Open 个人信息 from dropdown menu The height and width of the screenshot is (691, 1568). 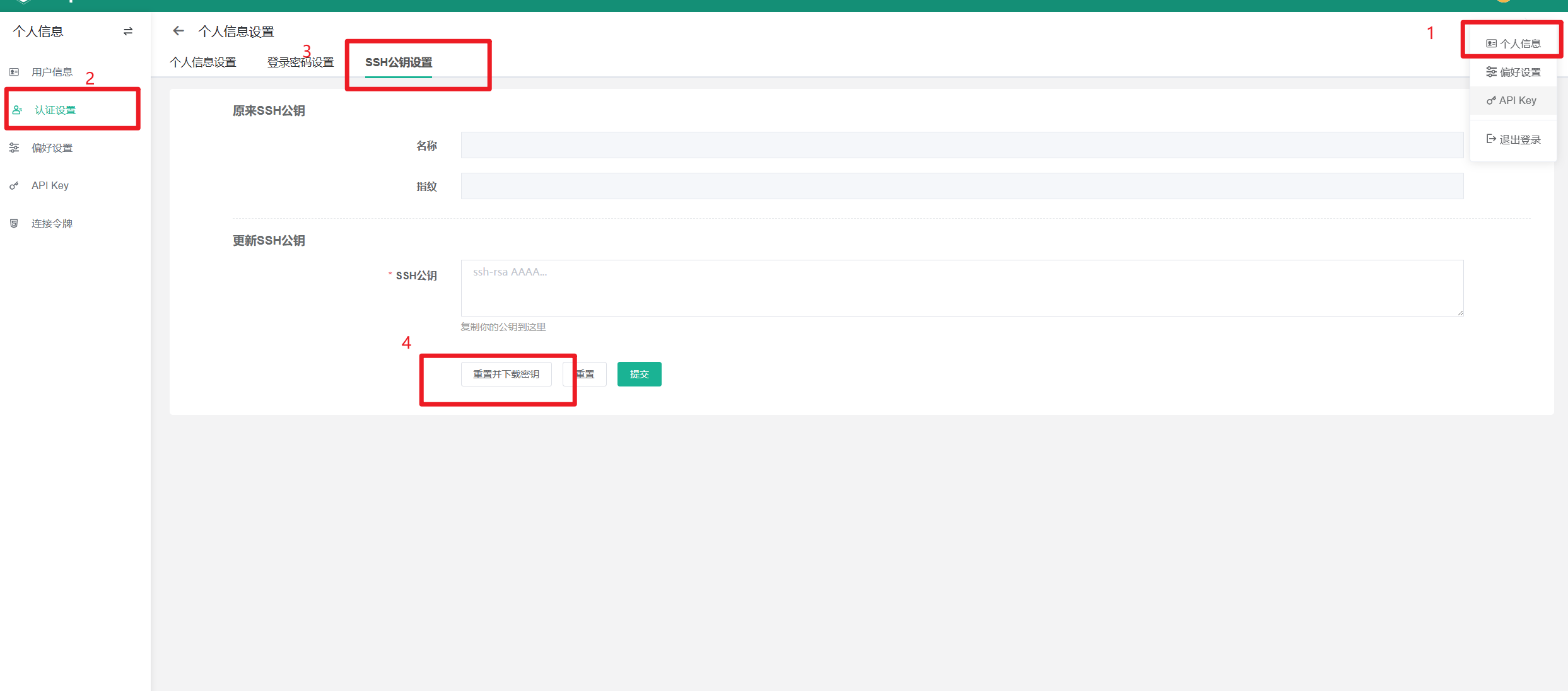(x=1513, y=44)
